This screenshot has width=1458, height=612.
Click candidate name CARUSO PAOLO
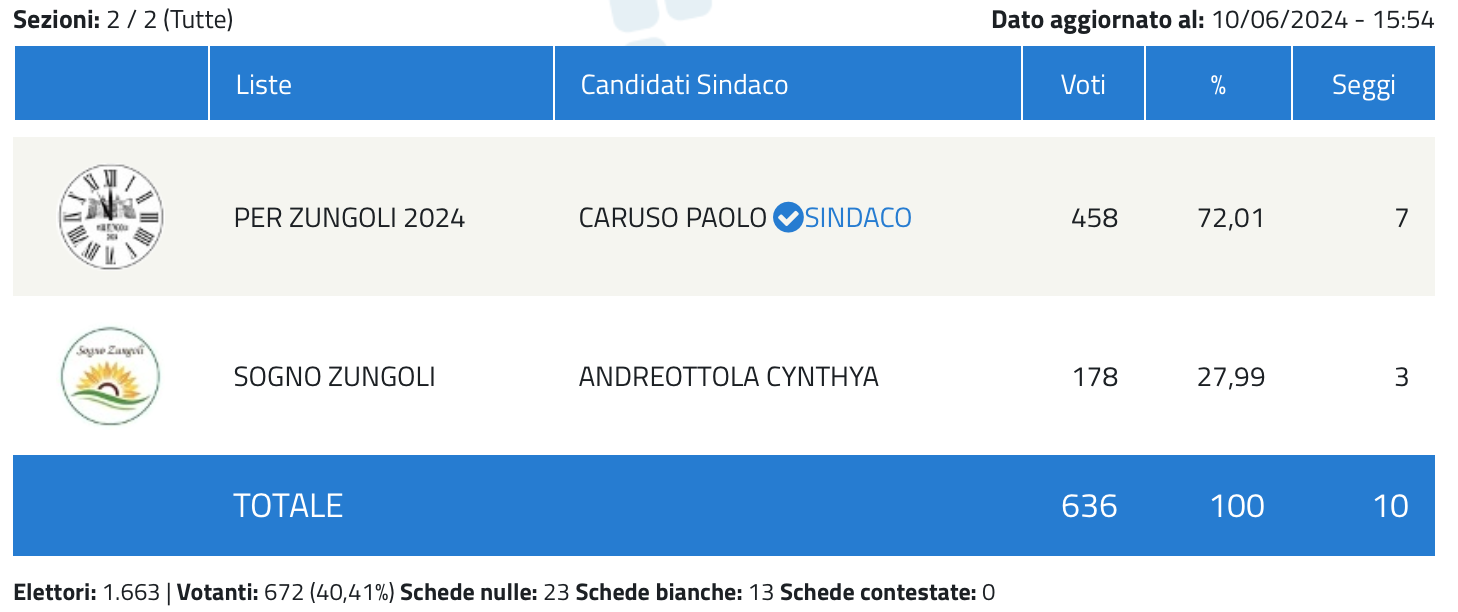(672, 217)
